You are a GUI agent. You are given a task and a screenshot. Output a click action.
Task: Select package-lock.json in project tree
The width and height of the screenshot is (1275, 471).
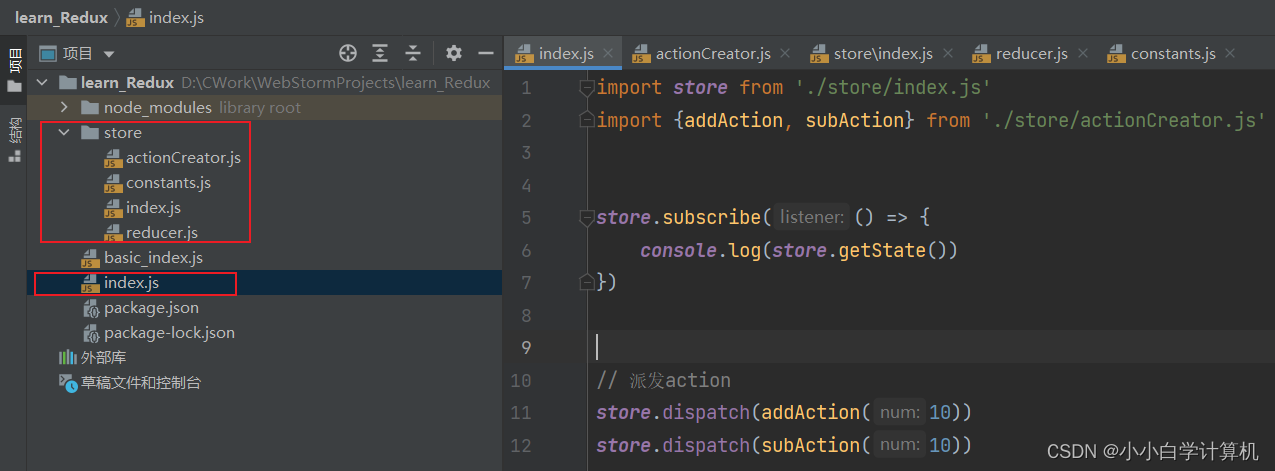[169, 332]
